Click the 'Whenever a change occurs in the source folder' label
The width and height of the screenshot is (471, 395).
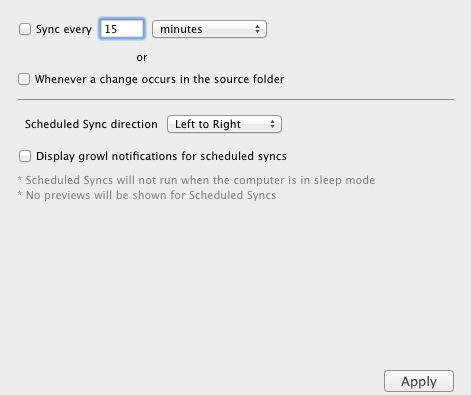159,79
